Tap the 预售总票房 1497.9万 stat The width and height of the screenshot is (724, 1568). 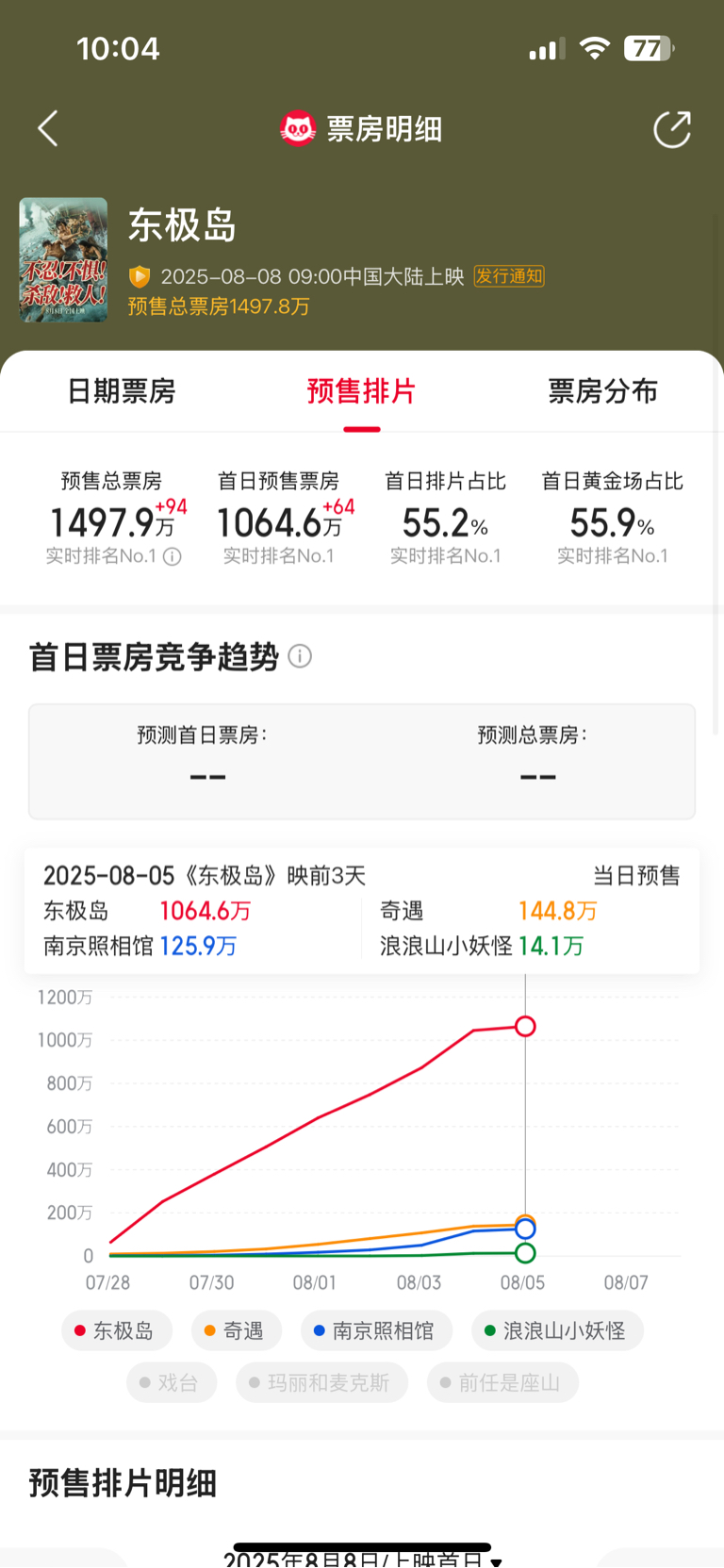tap(112, 519)
